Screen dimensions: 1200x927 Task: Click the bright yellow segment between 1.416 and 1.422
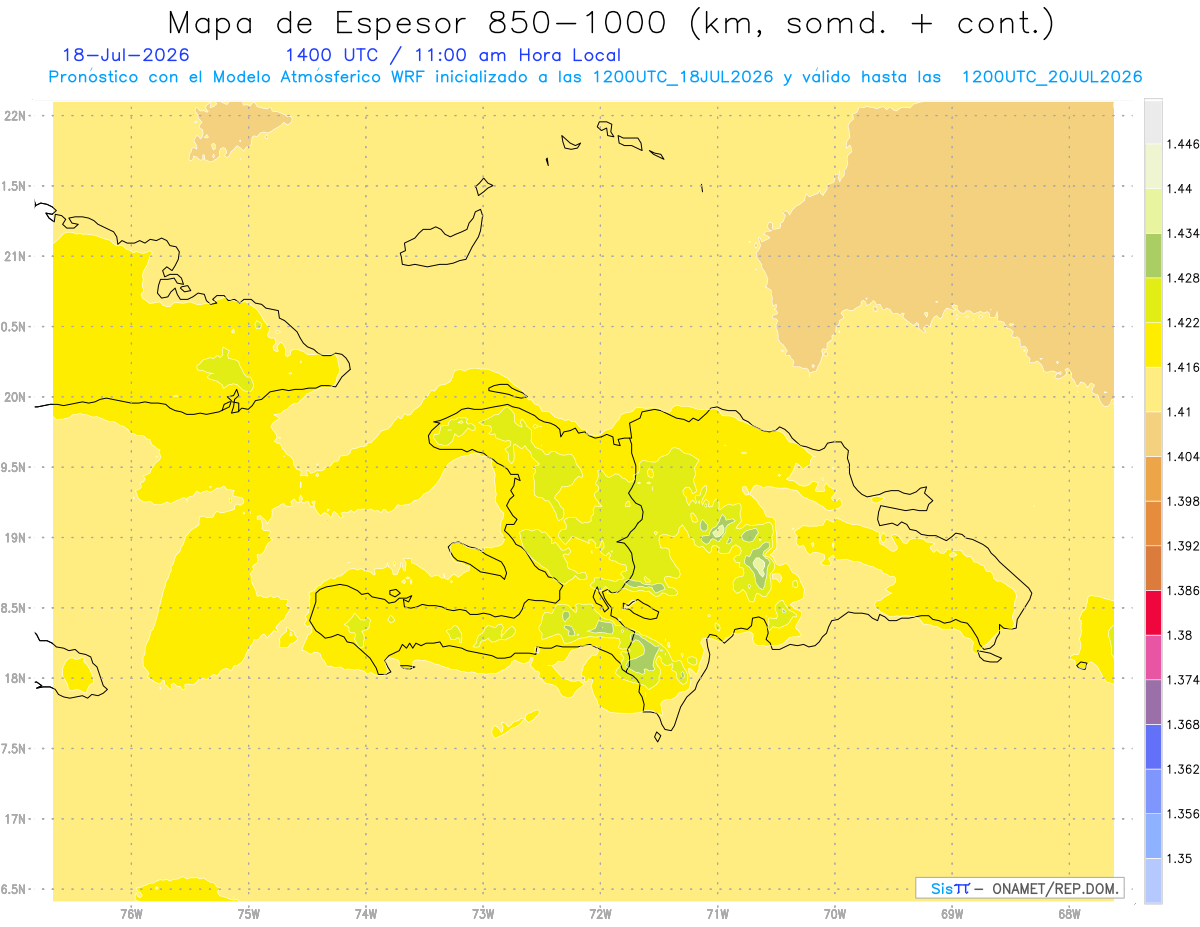[1153, 345]
